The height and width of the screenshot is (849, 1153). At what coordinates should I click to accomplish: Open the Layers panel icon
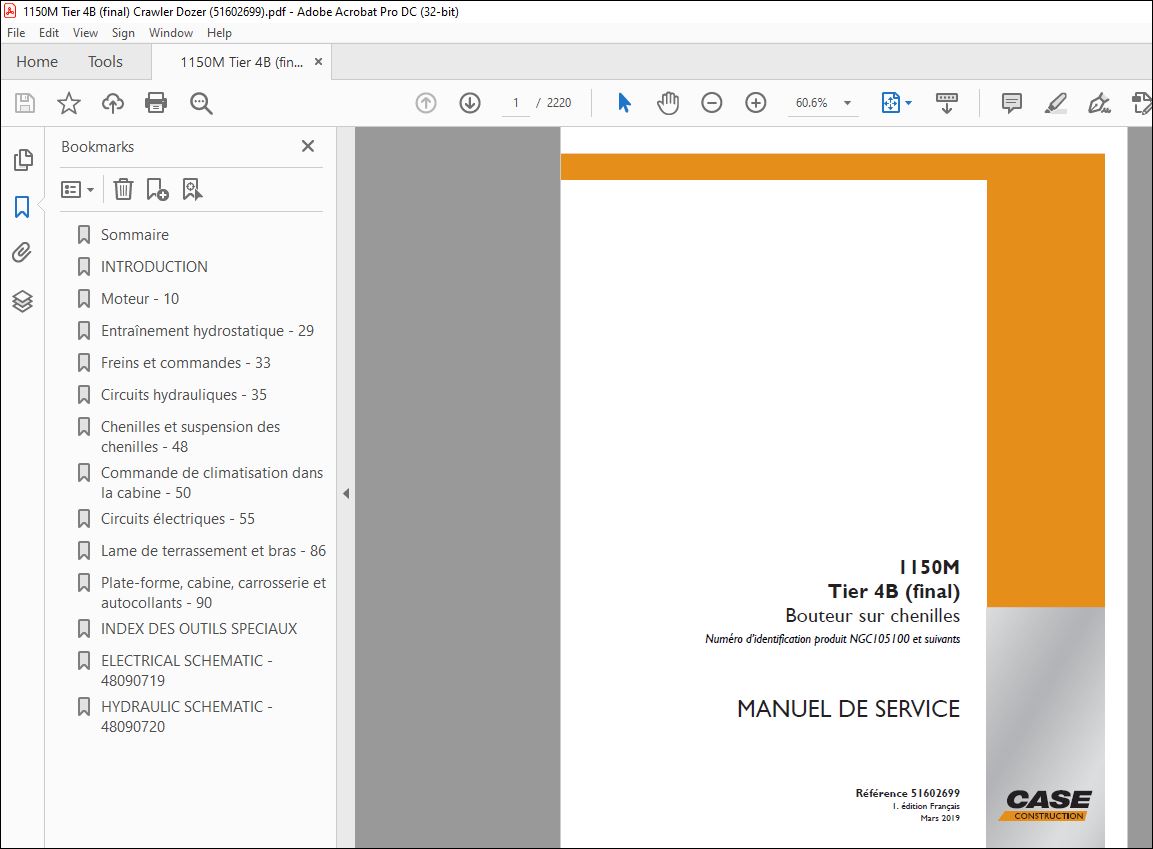pyautogui.click(x=22, y=301)
